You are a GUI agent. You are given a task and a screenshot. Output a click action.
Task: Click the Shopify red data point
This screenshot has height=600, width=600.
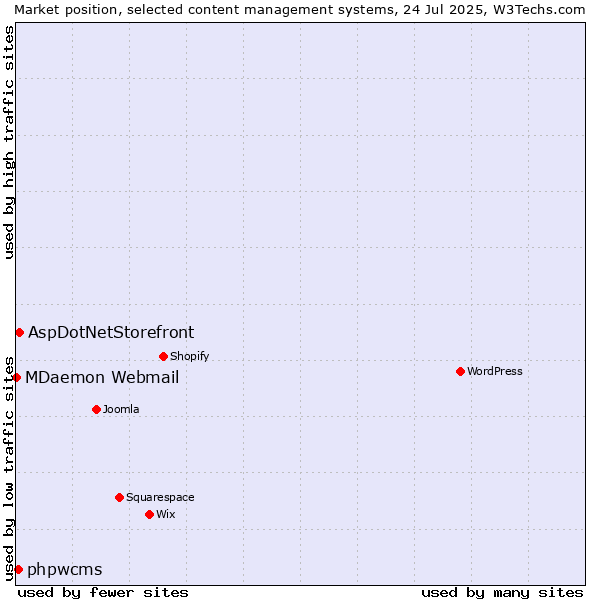163,357
